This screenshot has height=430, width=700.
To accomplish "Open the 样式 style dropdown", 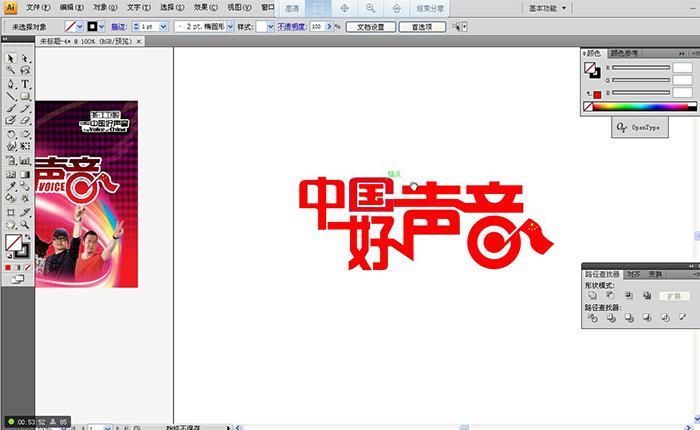I will 271,27.
